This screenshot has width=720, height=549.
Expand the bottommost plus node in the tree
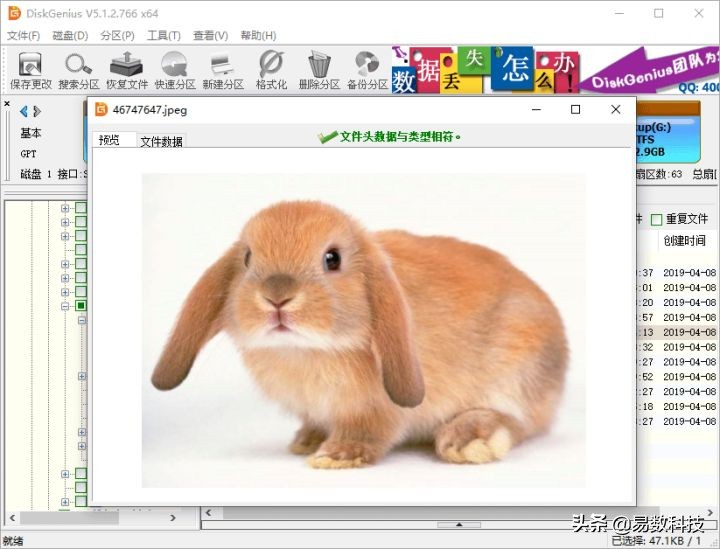(66, 502)
